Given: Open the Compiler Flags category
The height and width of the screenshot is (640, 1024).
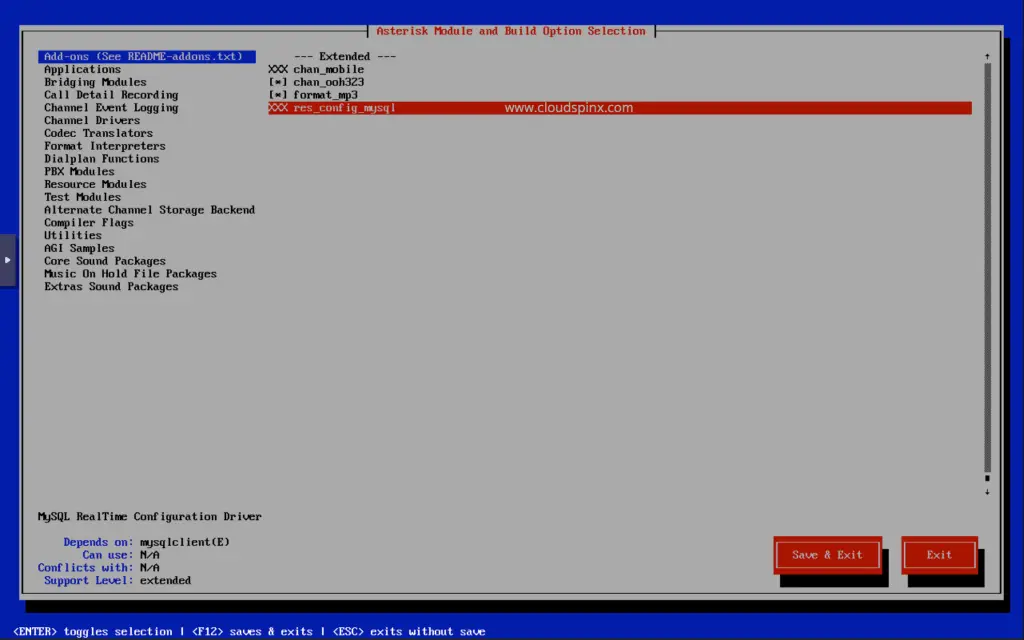Looking at the screenshot, I should pos(90,222).
